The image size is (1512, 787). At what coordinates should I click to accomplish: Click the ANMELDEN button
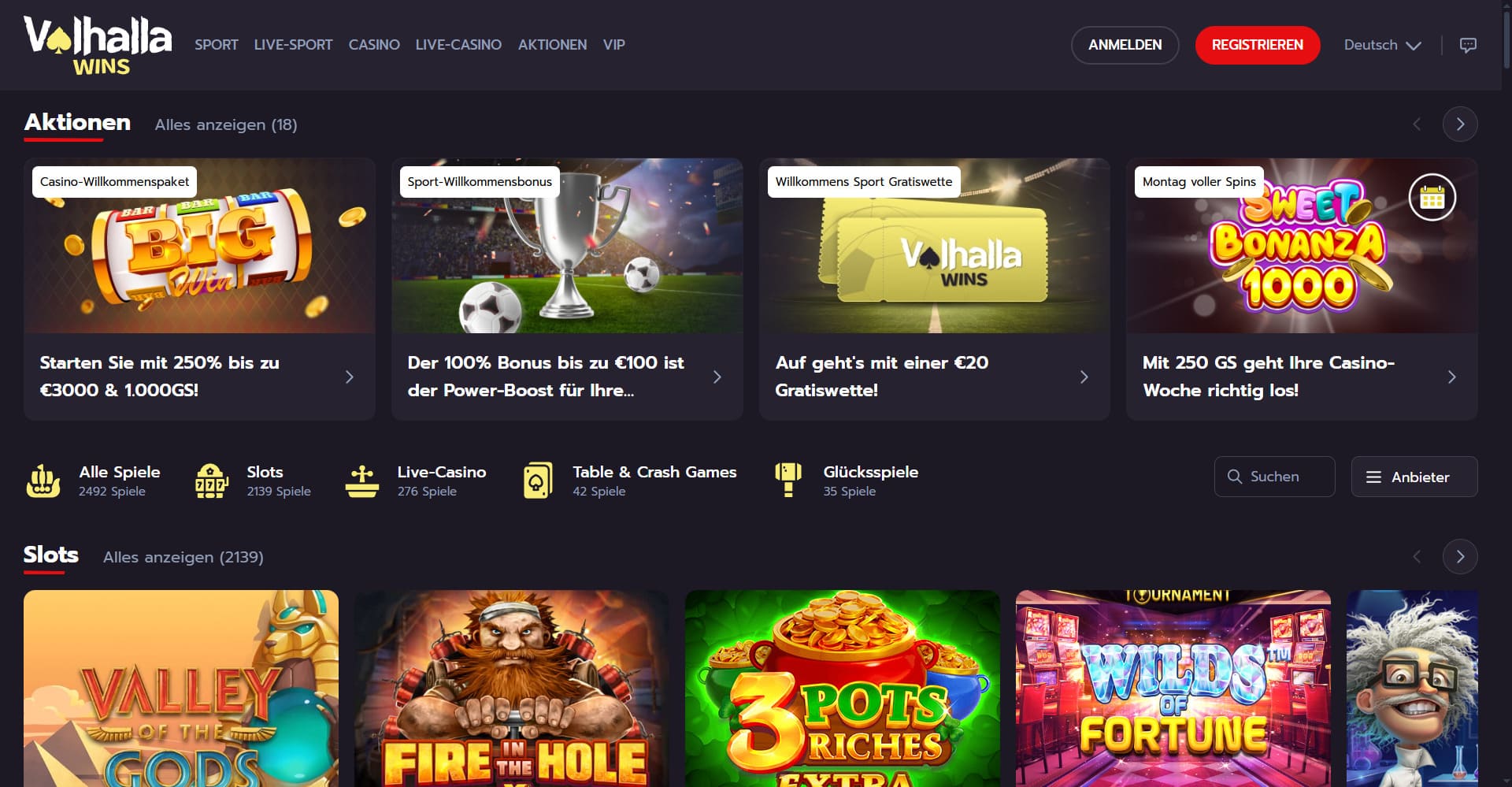coord(1125,45)
